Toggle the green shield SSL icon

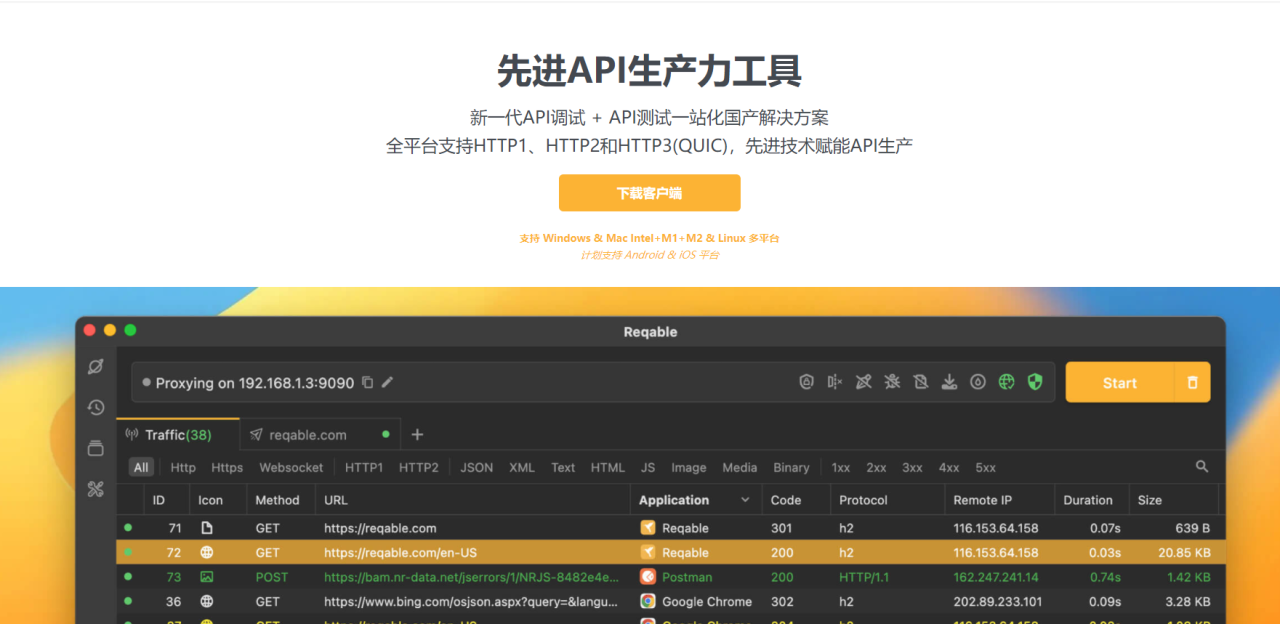[x=1035, y=382]
